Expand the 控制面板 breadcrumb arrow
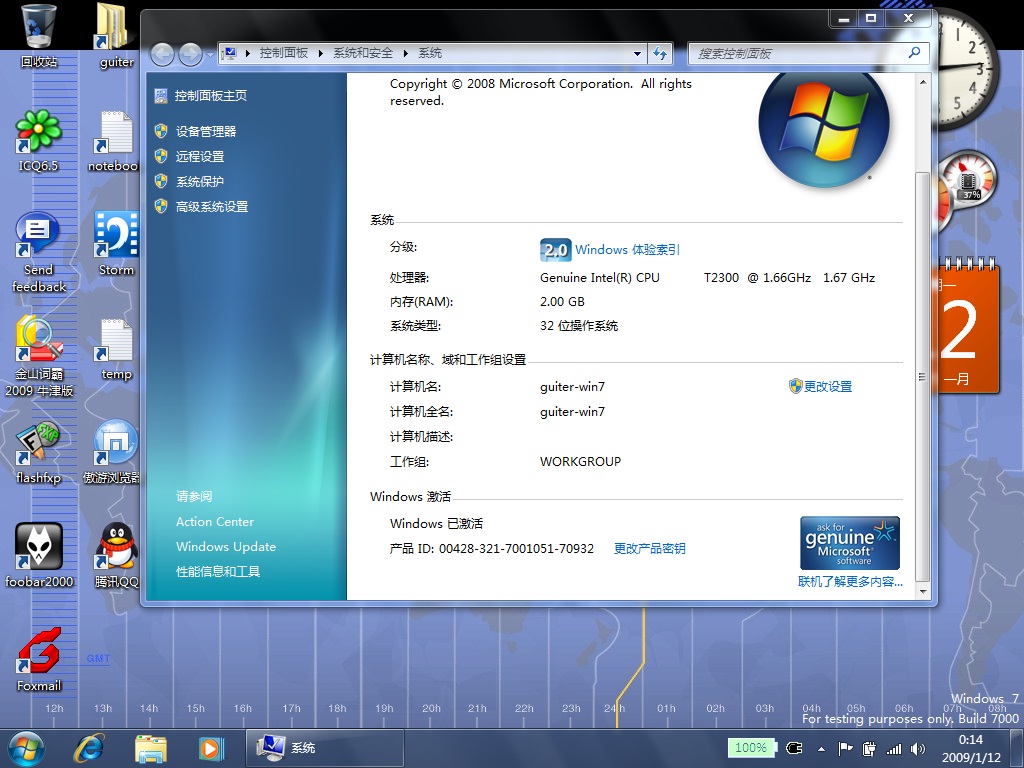 (321, 54)
